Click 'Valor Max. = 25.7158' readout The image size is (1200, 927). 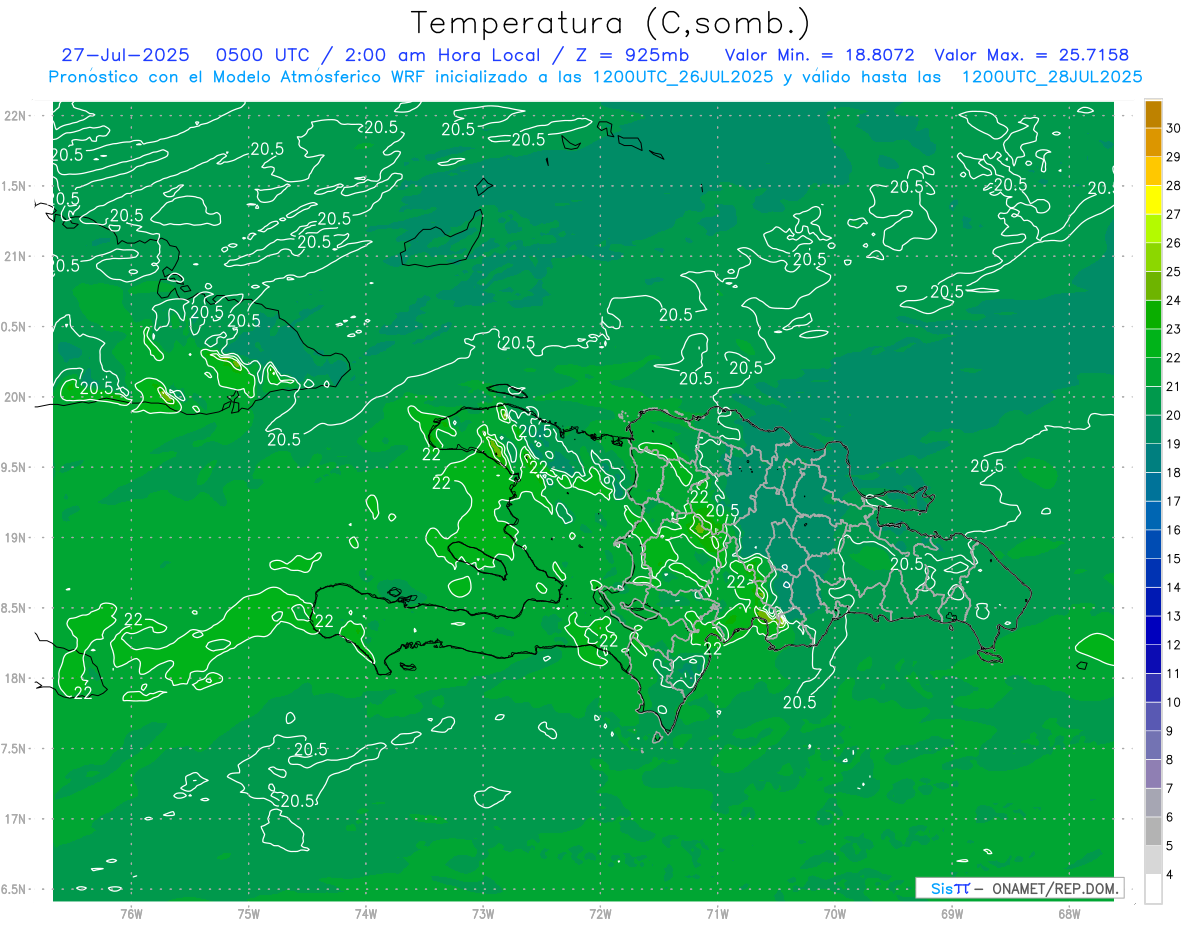pos(1031,55)
